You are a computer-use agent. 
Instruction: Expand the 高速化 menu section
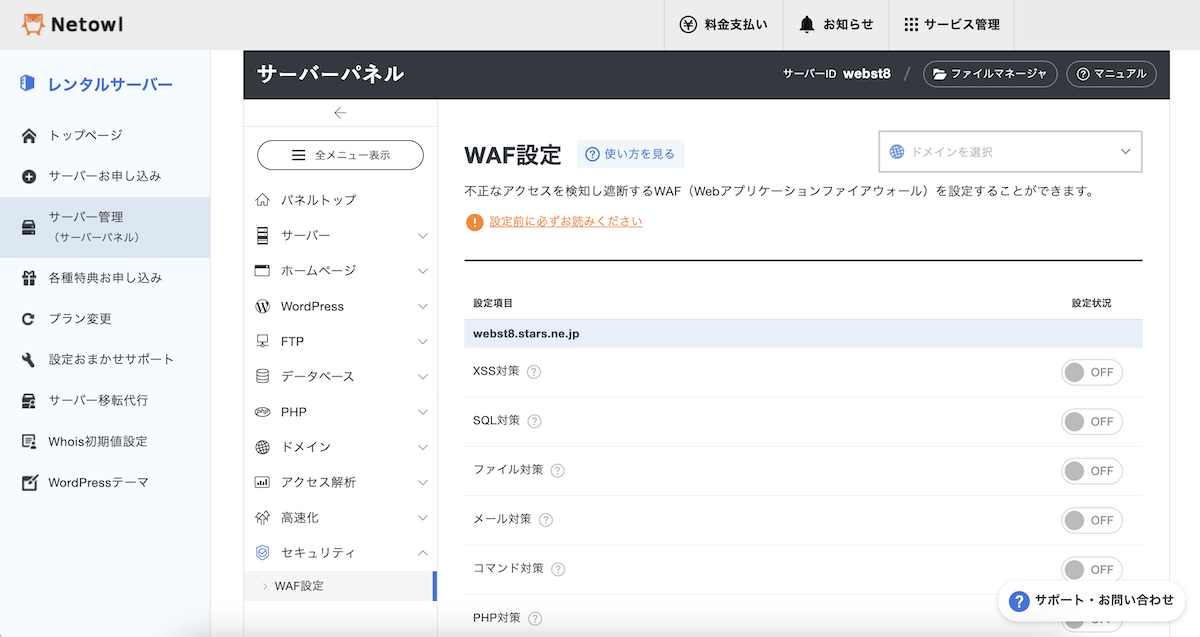(340, 518)
